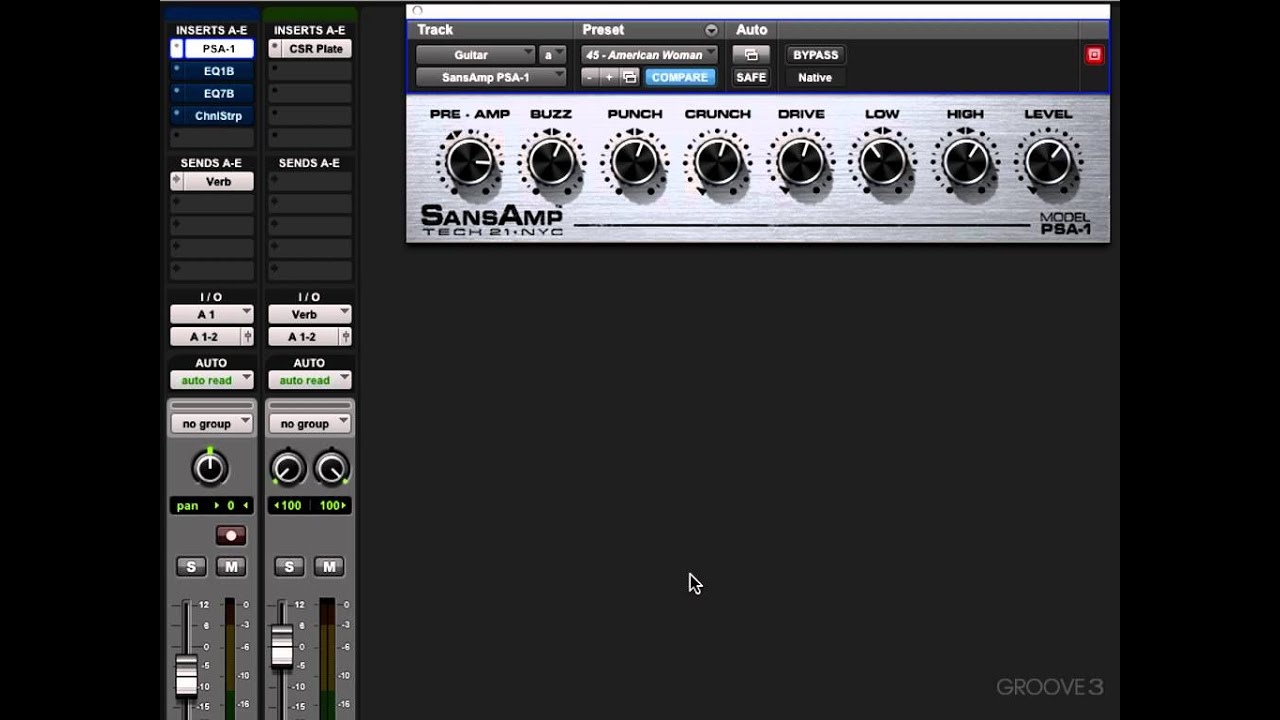The image size is (1280, 720).
Task: Open first track 'no group' selector
Action: pos(211,424)
